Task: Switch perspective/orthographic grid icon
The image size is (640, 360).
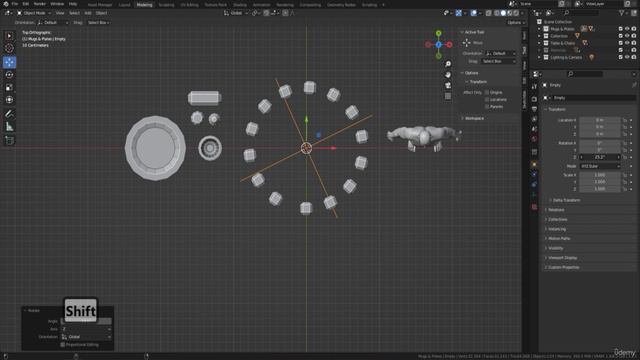Action: point(448,96)
